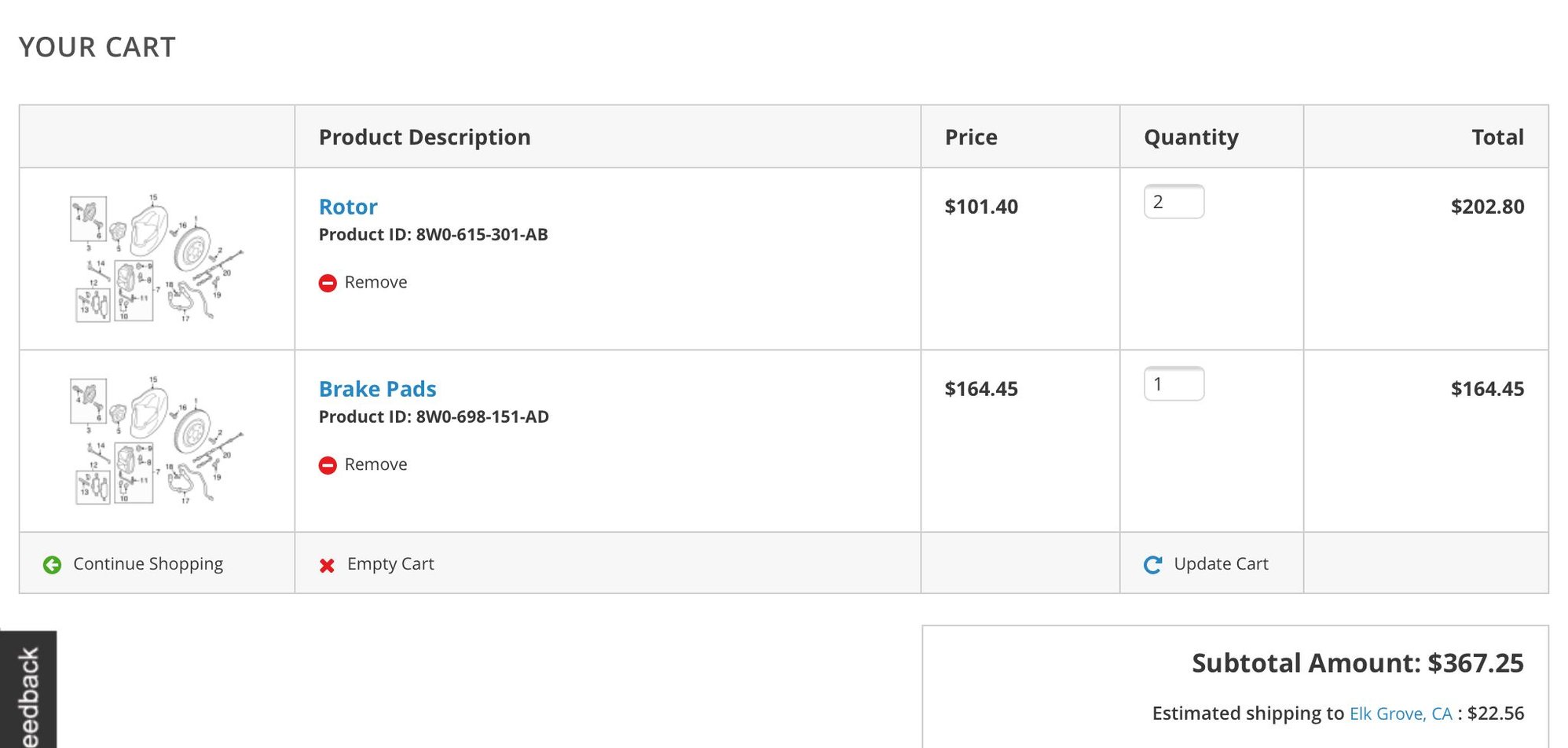Click the Rotor parts diagram thumbnail
This screenshot has width=1568, height=748.
tap(156, 258)
